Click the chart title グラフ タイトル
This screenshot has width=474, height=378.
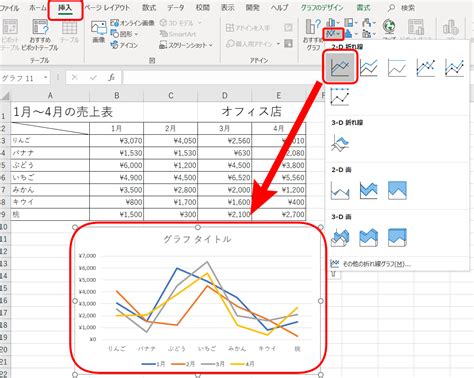click(197, 239)
